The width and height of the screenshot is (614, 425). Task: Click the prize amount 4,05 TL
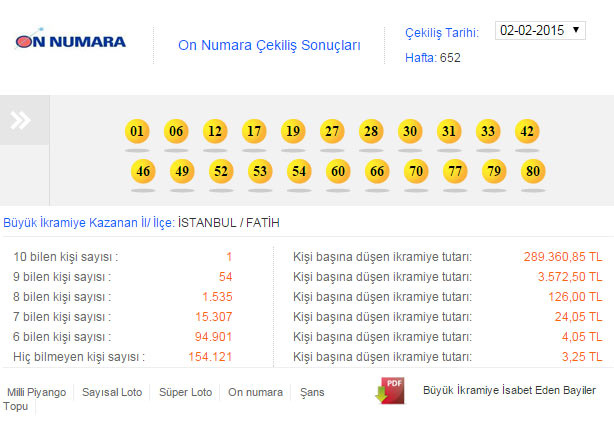[x=582, y=337]
